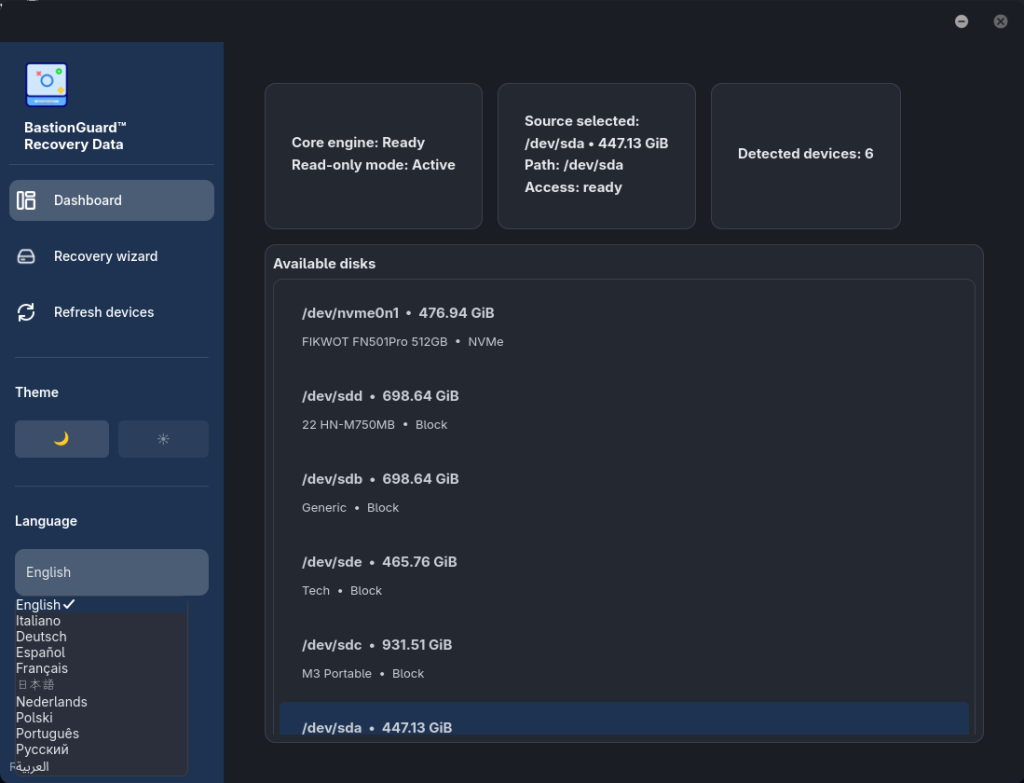Select the /dev/sde 465.76 GiB disk

624,575
